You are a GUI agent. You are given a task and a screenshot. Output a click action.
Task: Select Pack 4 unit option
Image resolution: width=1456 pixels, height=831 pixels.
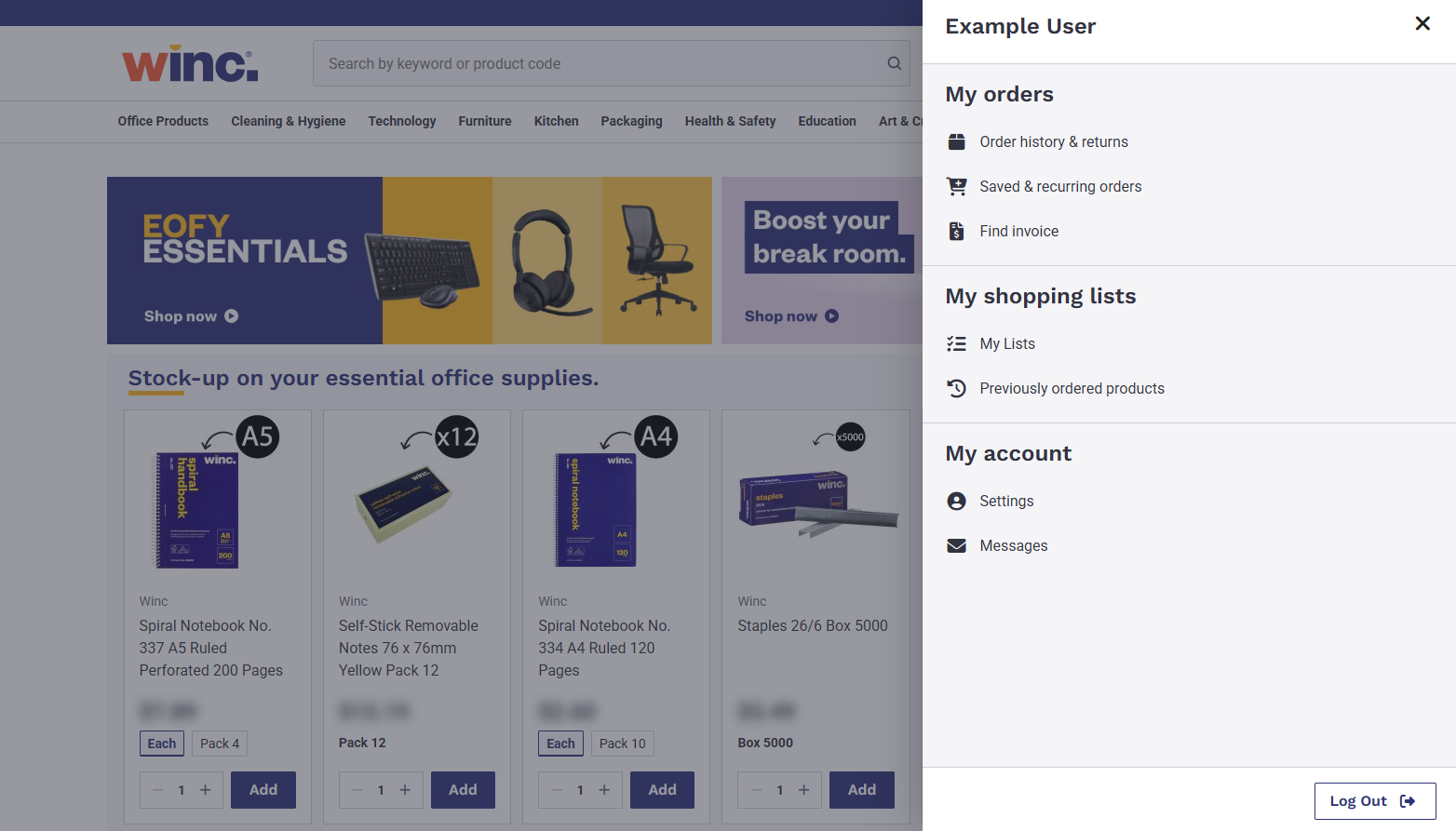(220, 744)
